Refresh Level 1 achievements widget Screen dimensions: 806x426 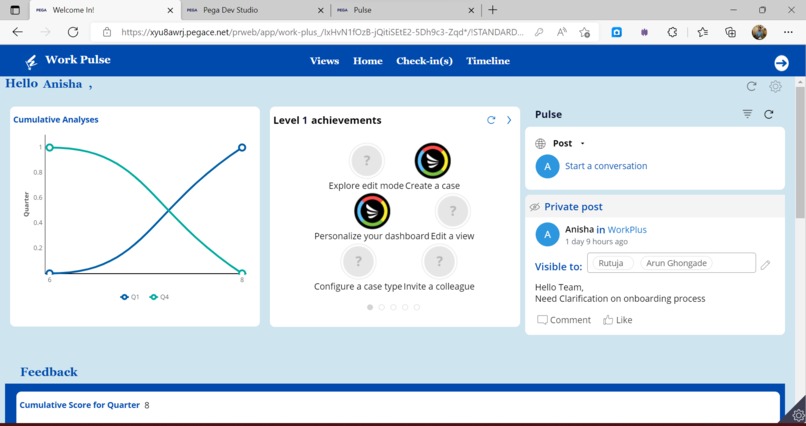(491, 120)
